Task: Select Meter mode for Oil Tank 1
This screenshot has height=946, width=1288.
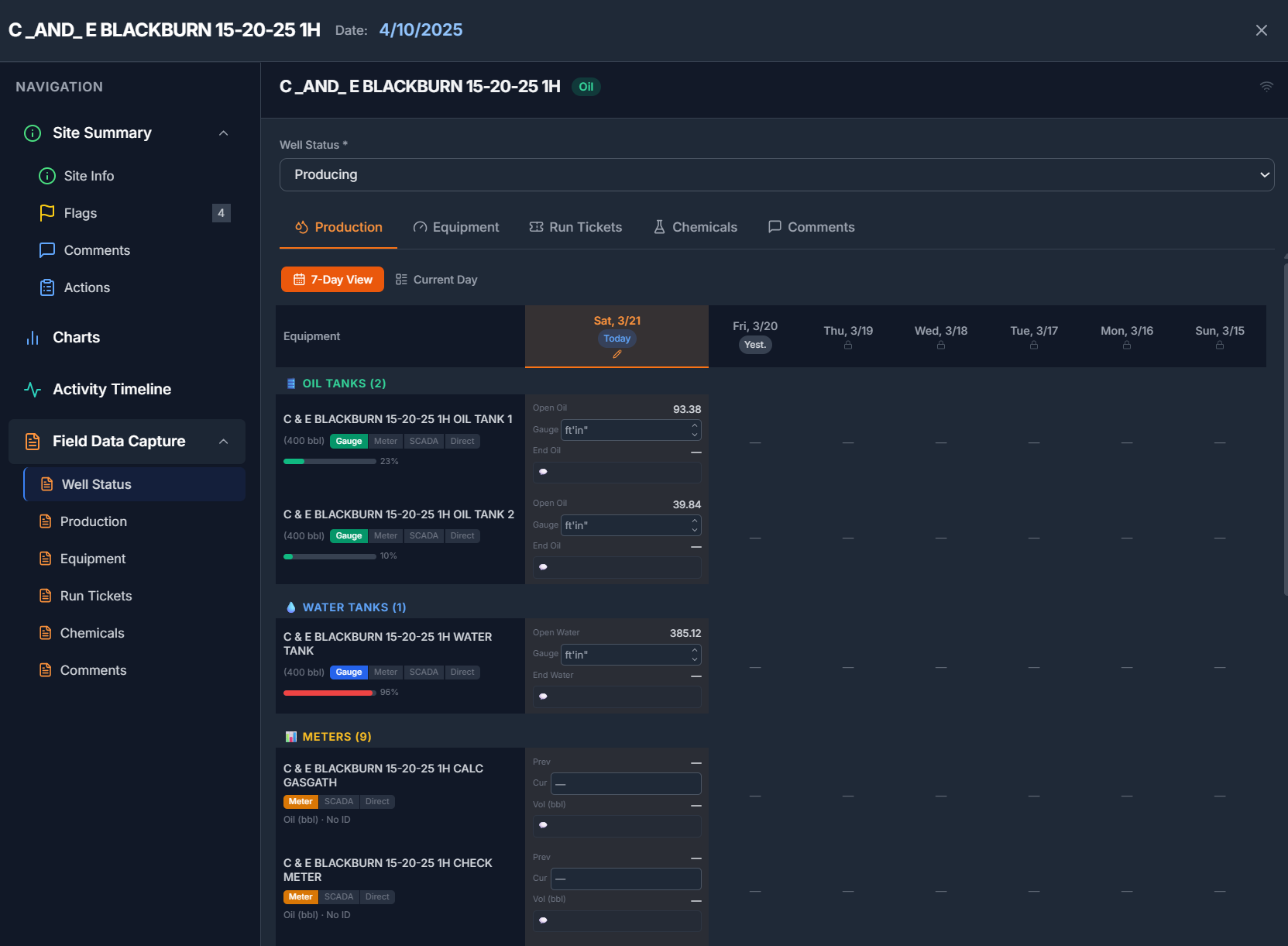Action: pos(385,442)
